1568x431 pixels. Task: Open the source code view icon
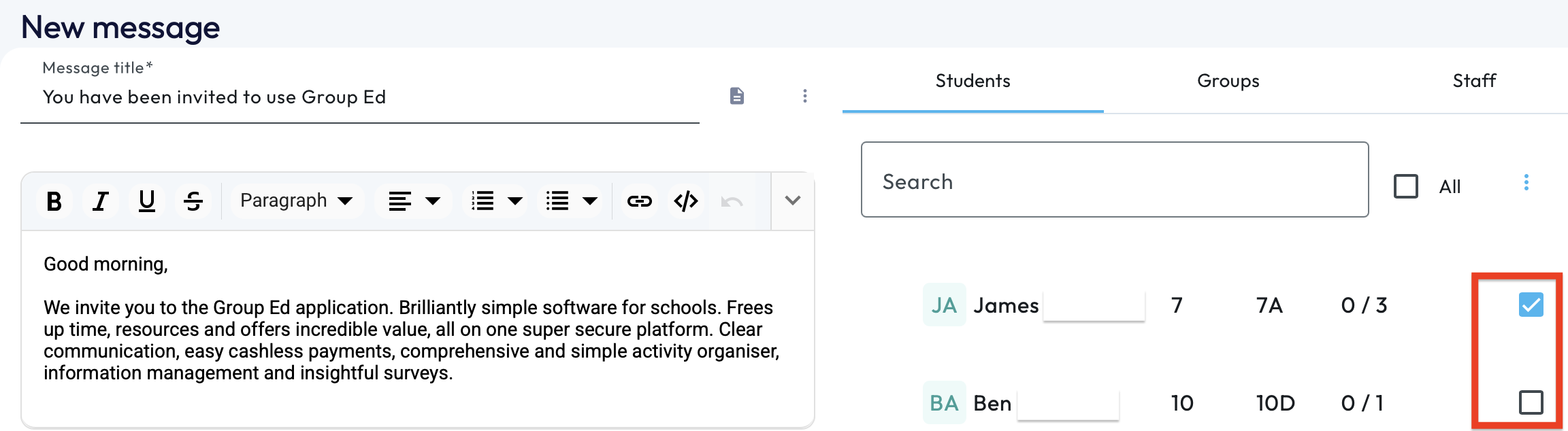pyautogui.click(x=686, y=201)
